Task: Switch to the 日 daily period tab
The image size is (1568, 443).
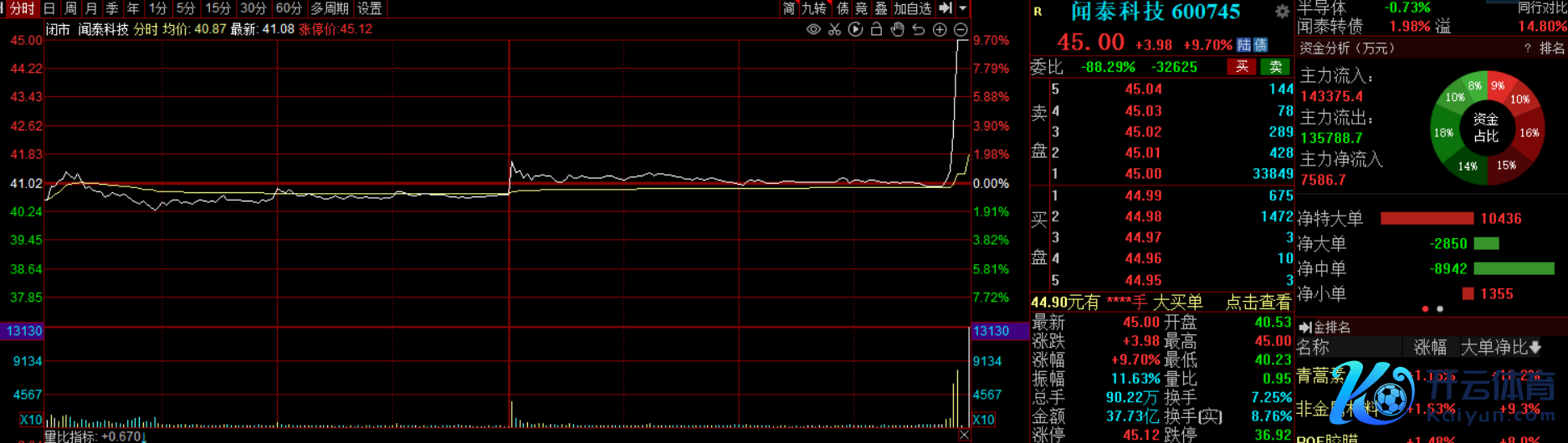Action: point(49,8)
